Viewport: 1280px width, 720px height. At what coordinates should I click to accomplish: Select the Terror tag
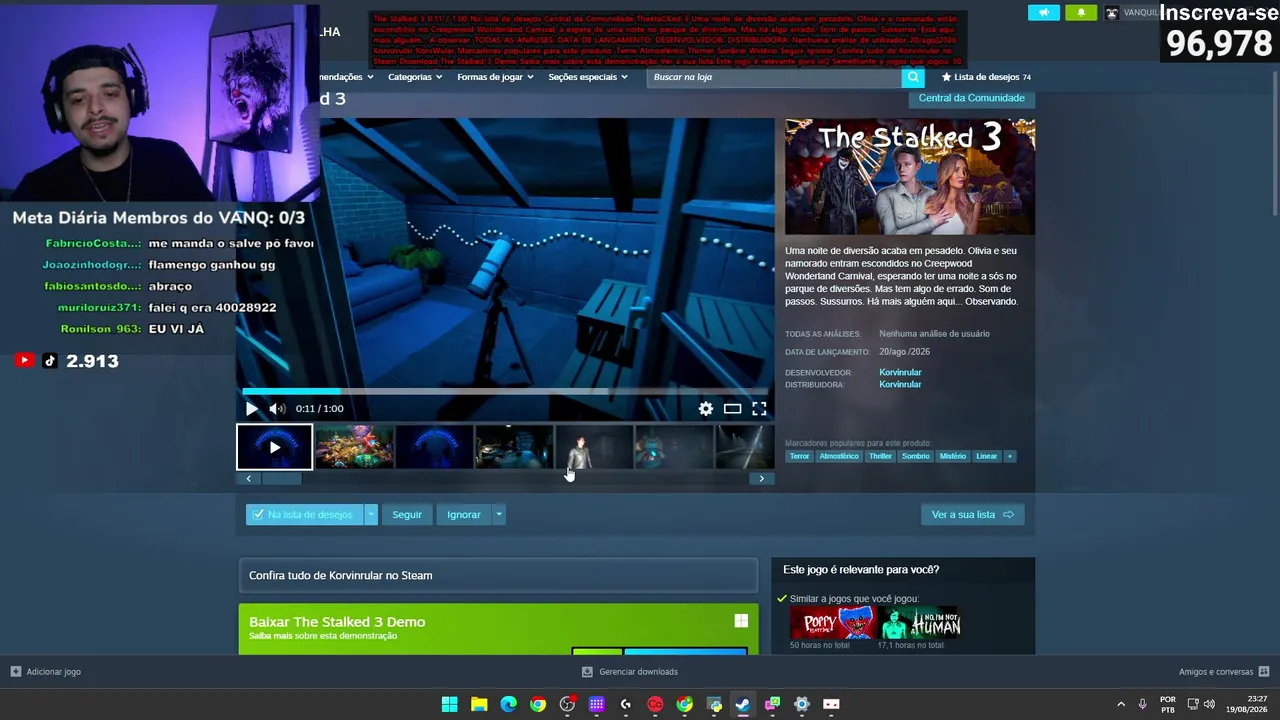[799, 456]
